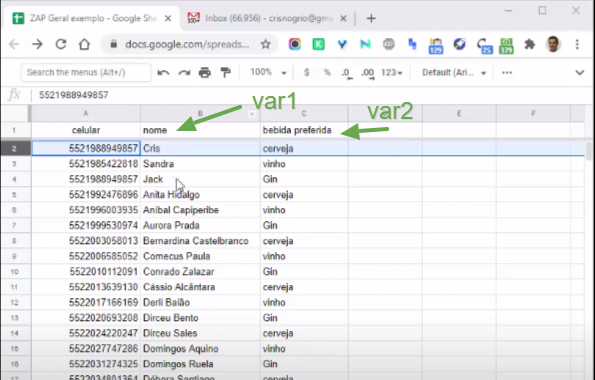Click the undo icon in toolbar
Viewport: 595px width, 380px height.
[163, 73]
